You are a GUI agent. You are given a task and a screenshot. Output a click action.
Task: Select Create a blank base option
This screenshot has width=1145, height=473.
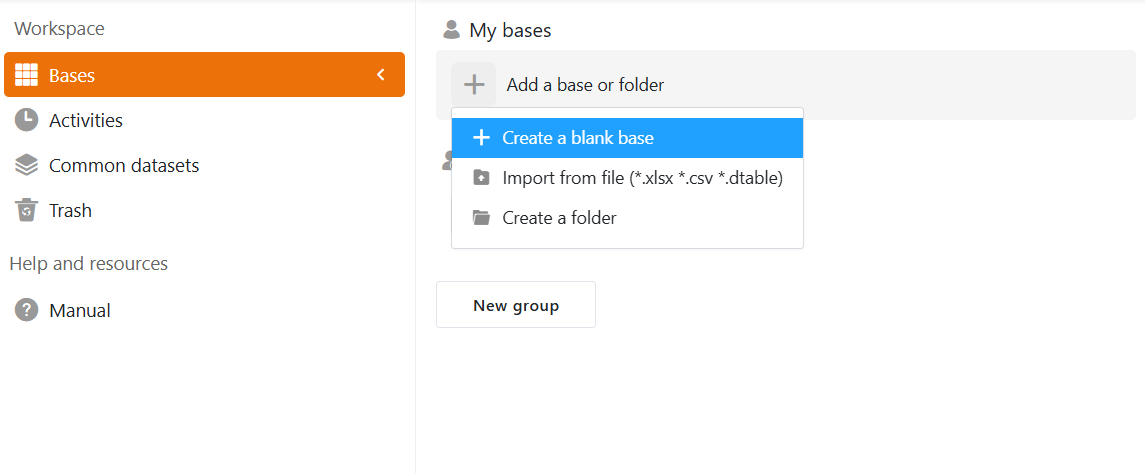(578, 138)
